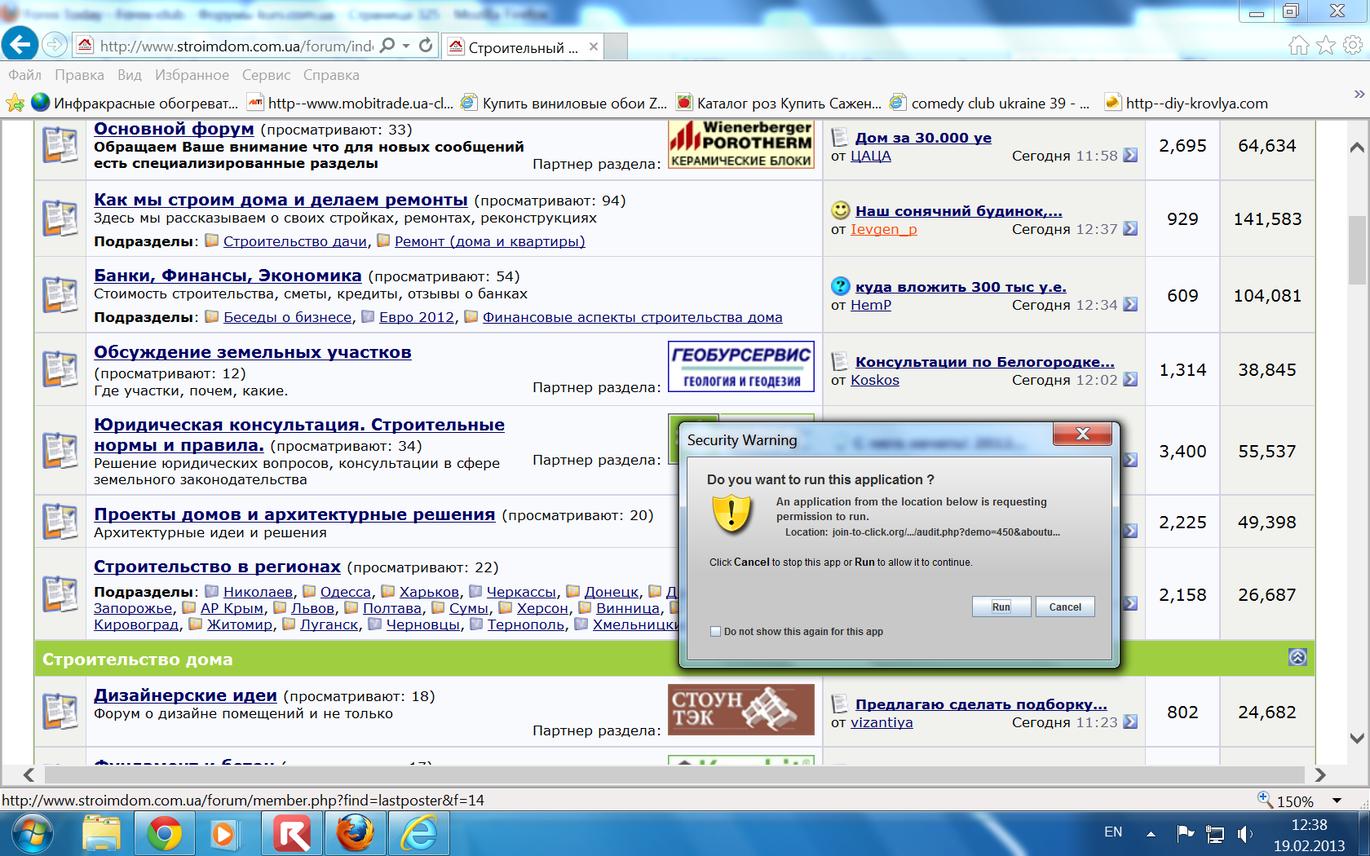The width and height of the screenshot is (1370, 856).
Task: Open the Файл menu
Action: [x=25, y=75]
